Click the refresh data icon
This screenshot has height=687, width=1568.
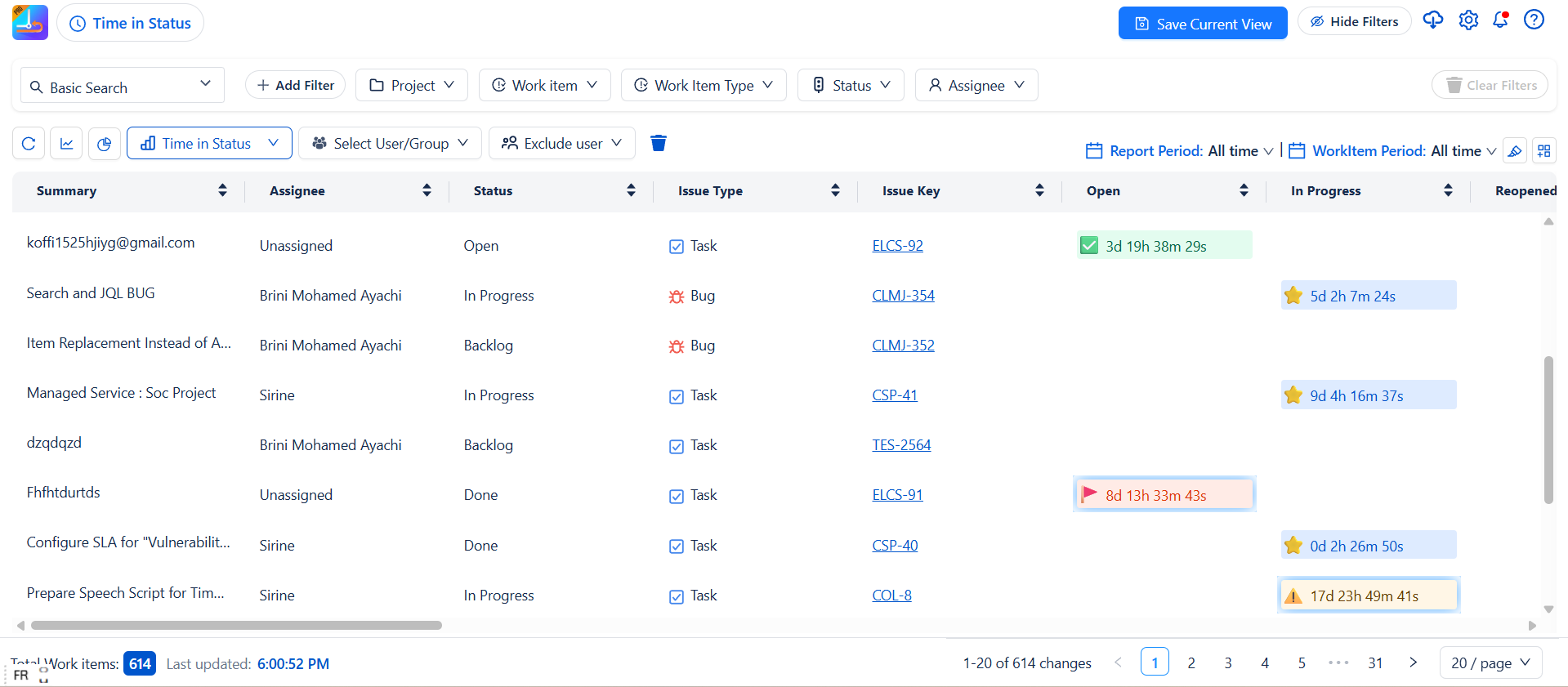coord(29,144)
